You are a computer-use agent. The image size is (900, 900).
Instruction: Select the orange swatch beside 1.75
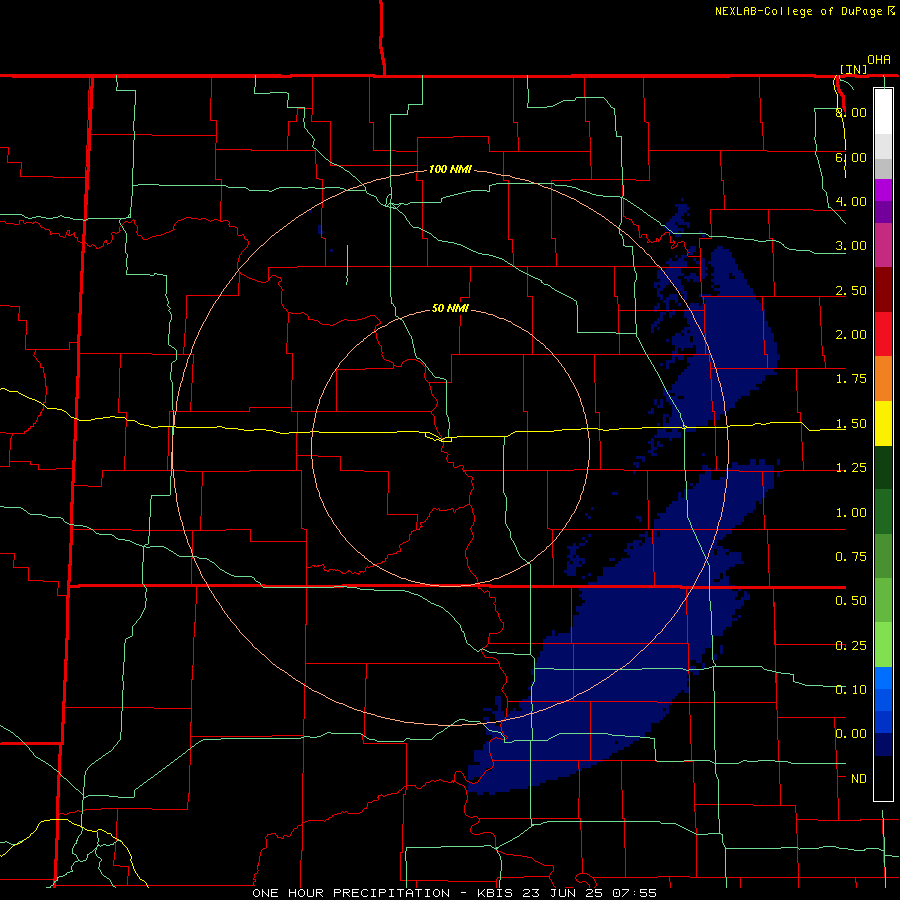pos(883,378)
